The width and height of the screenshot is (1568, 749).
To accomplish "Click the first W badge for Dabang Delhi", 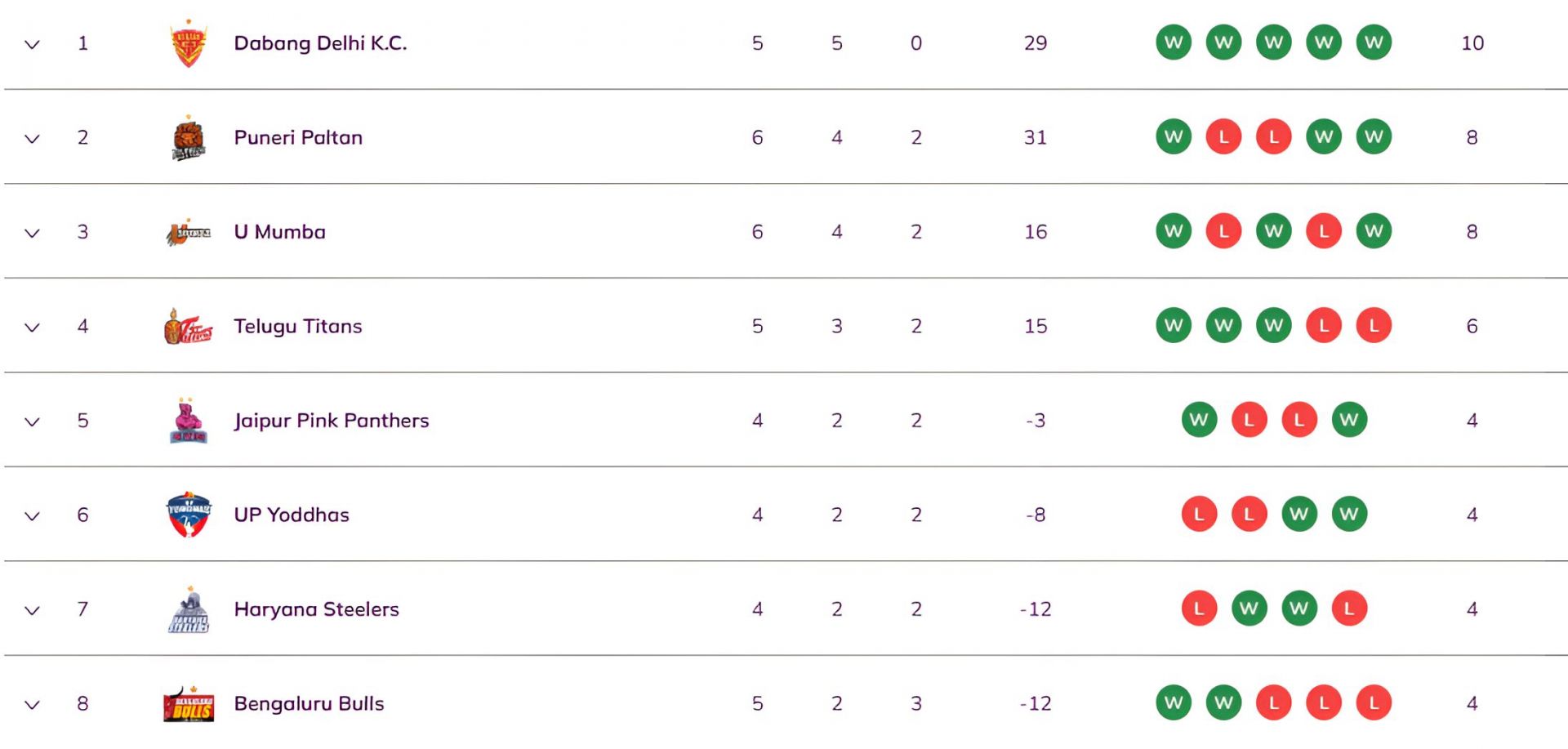I will 1174,42.
